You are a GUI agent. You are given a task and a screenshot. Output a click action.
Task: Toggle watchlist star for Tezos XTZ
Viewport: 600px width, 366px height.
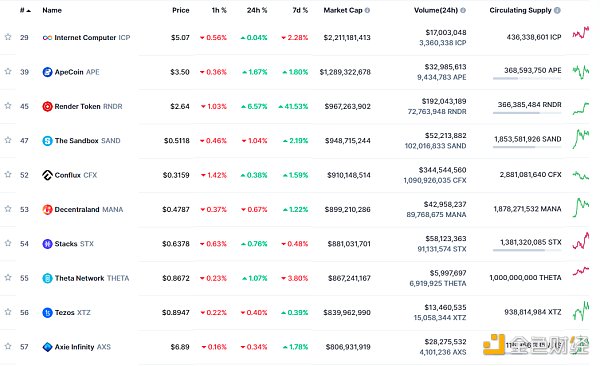pyautogui.click(x=8, y=312)
